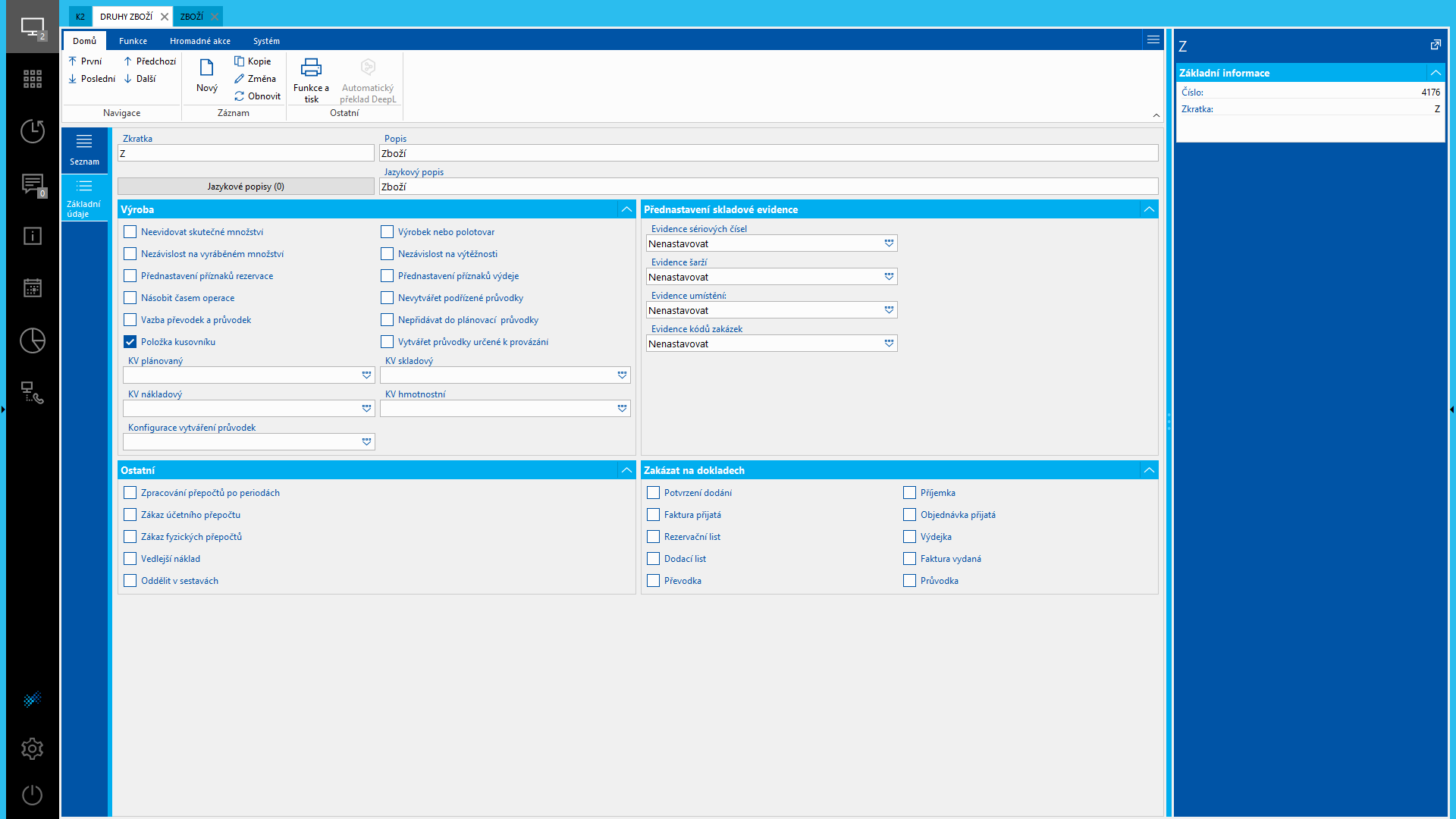Click the Popis text field
Screen dimensions: 1456x819
click(768, 153)
